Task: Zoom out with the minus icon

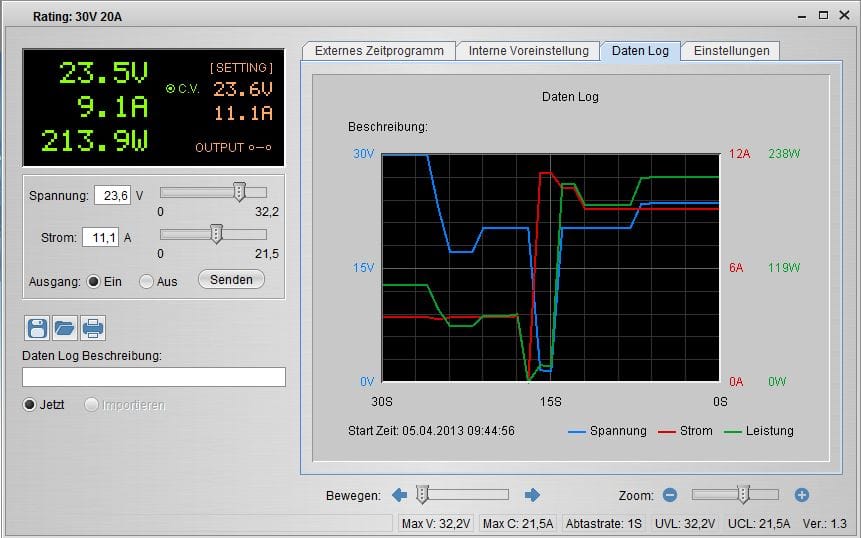Action: coord(670,495)
